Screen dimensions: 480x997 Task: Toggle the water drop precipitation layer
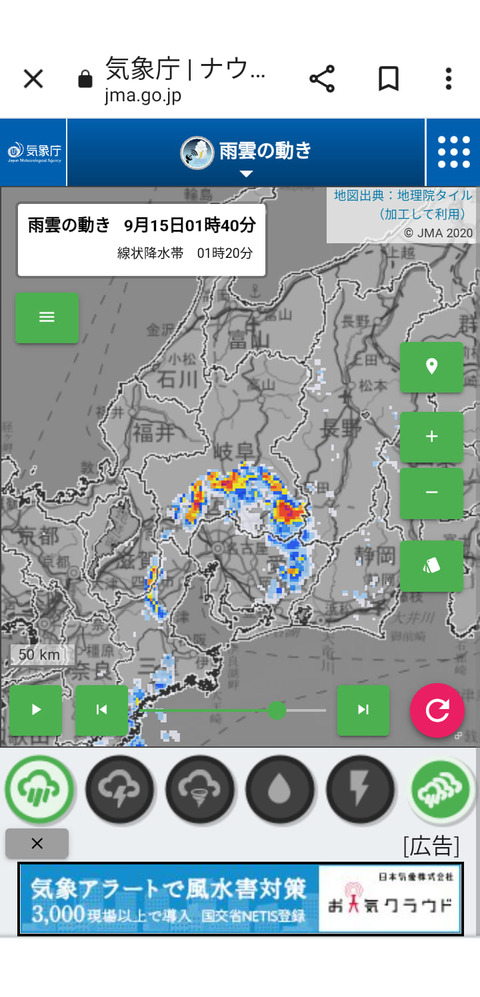click(x=280, y=789)
